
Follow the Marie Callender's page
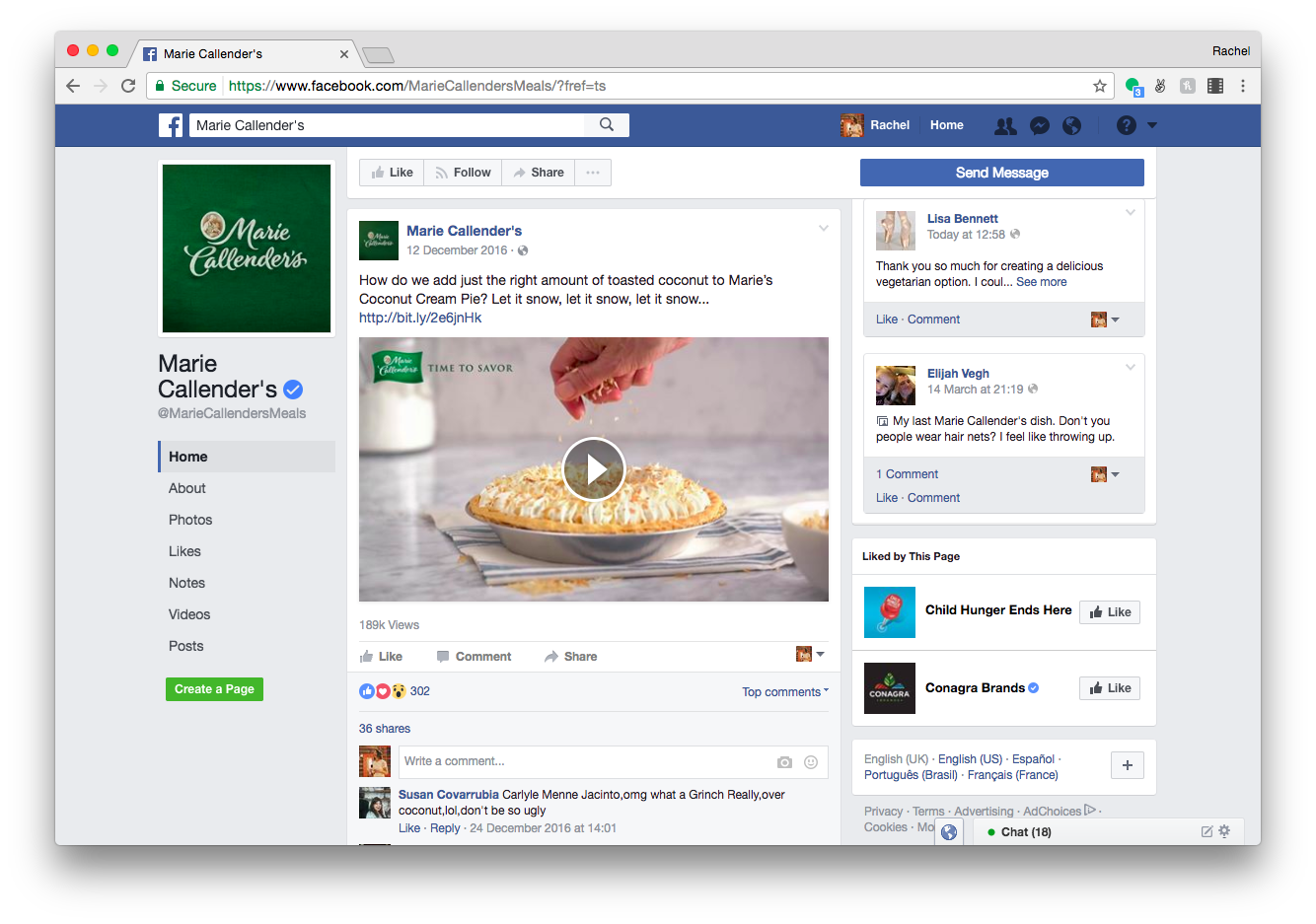[x=463, y=173]
